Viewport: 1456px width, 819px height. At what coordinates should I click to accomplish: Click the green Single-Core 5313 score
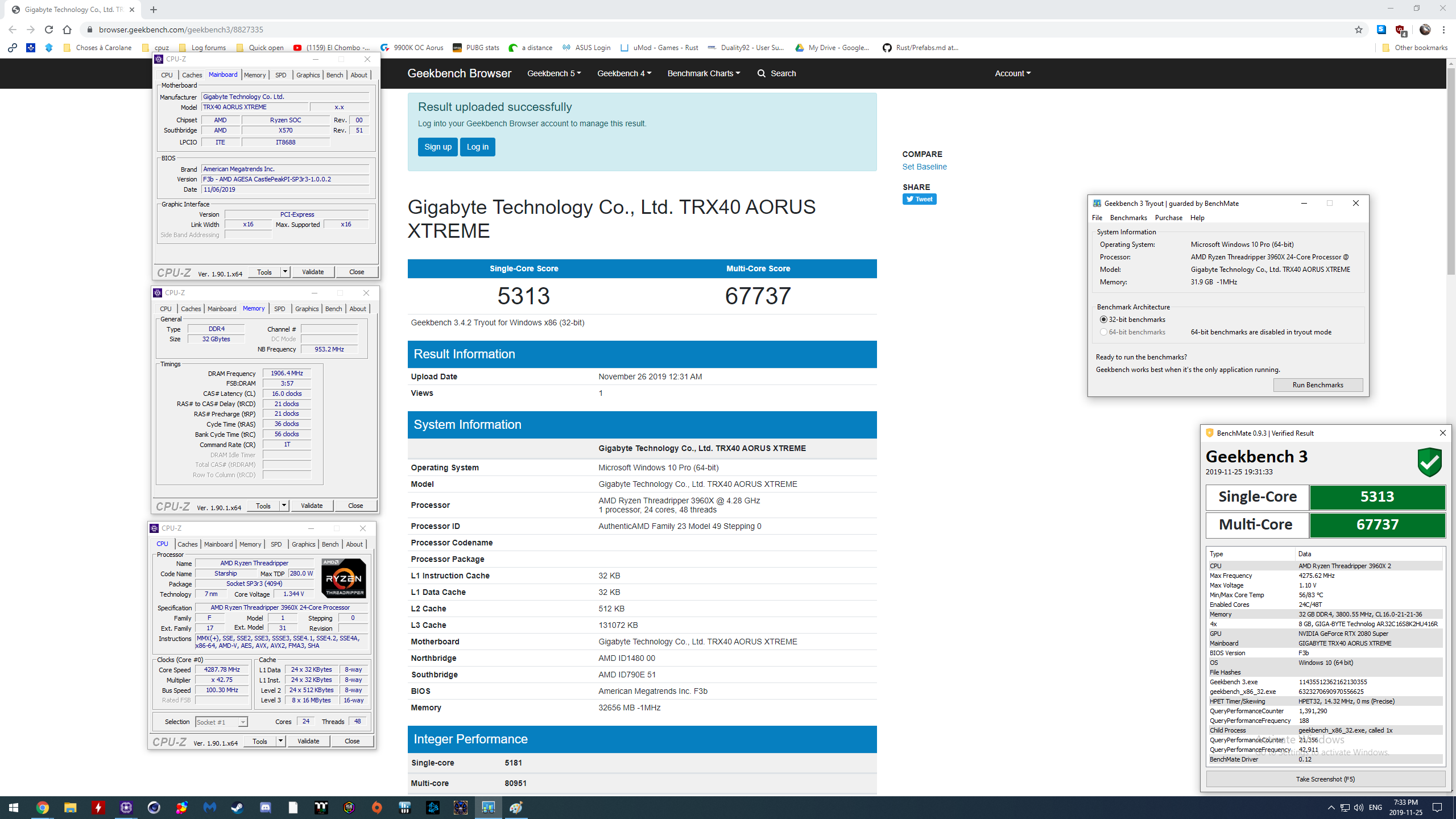click(x=1377, y=497)
